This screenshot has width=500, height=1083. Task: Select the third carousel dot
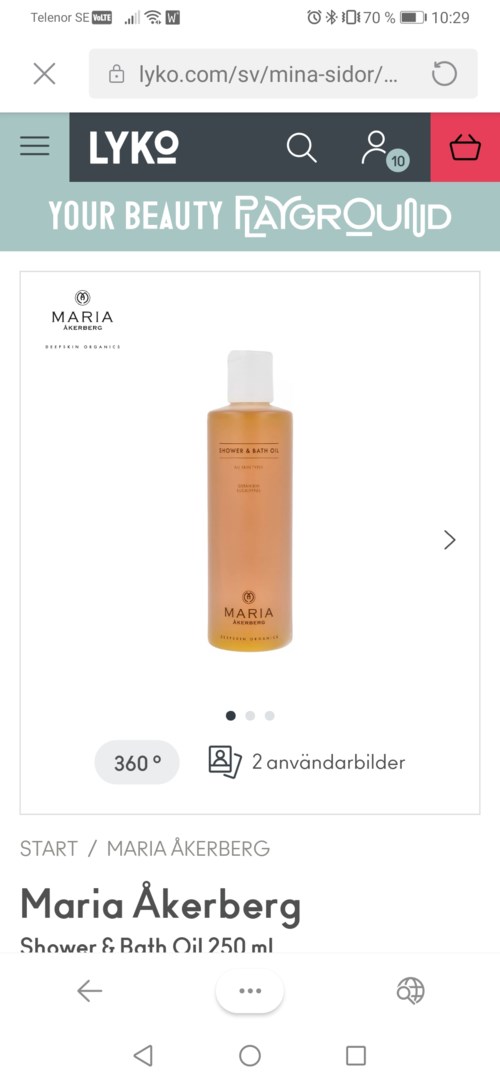point(269,716)
